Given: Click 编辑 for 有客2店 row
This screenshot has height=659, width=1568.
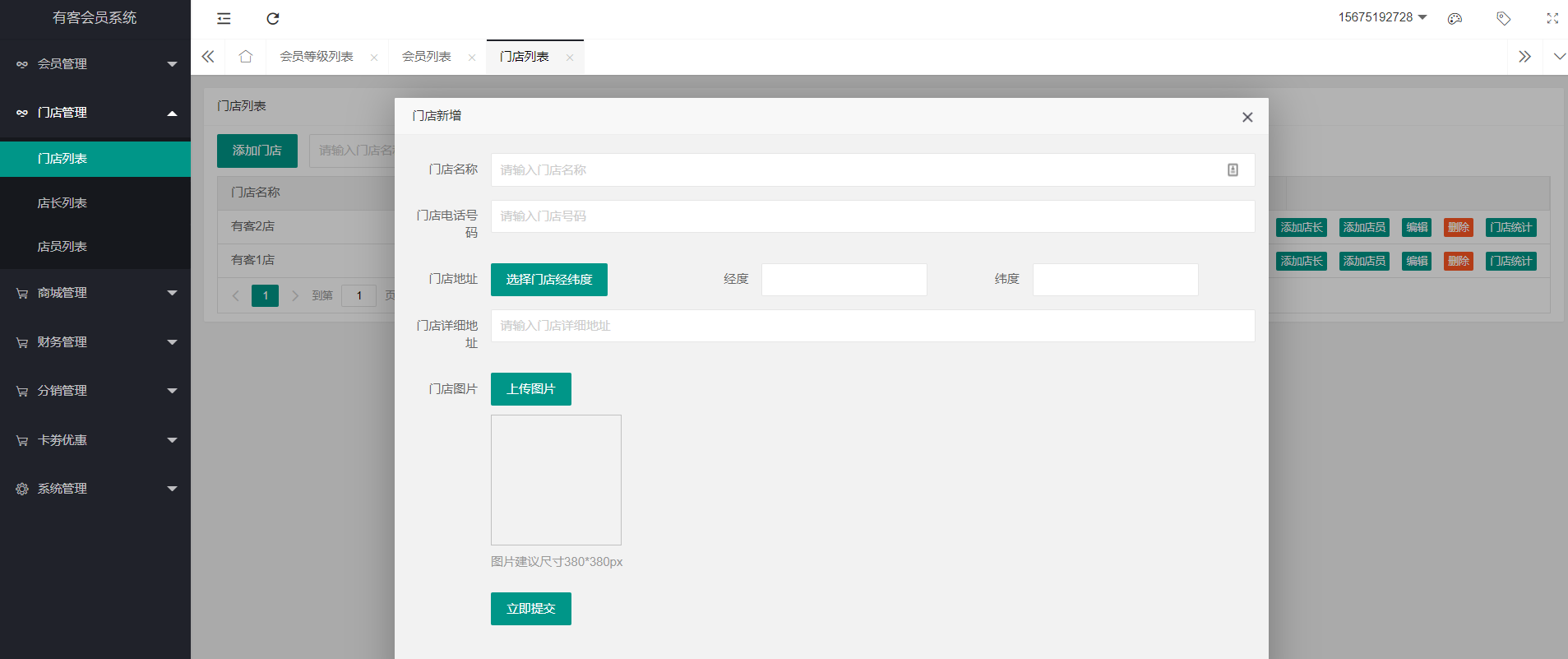Looking at the screenshot, I should pos(1417,228).
